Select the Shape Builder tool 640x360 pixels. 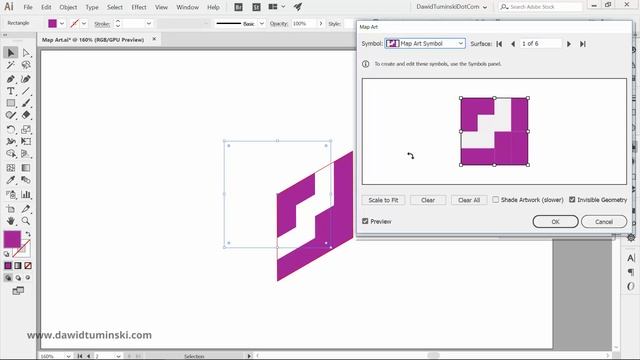click(x=11, y=154)
